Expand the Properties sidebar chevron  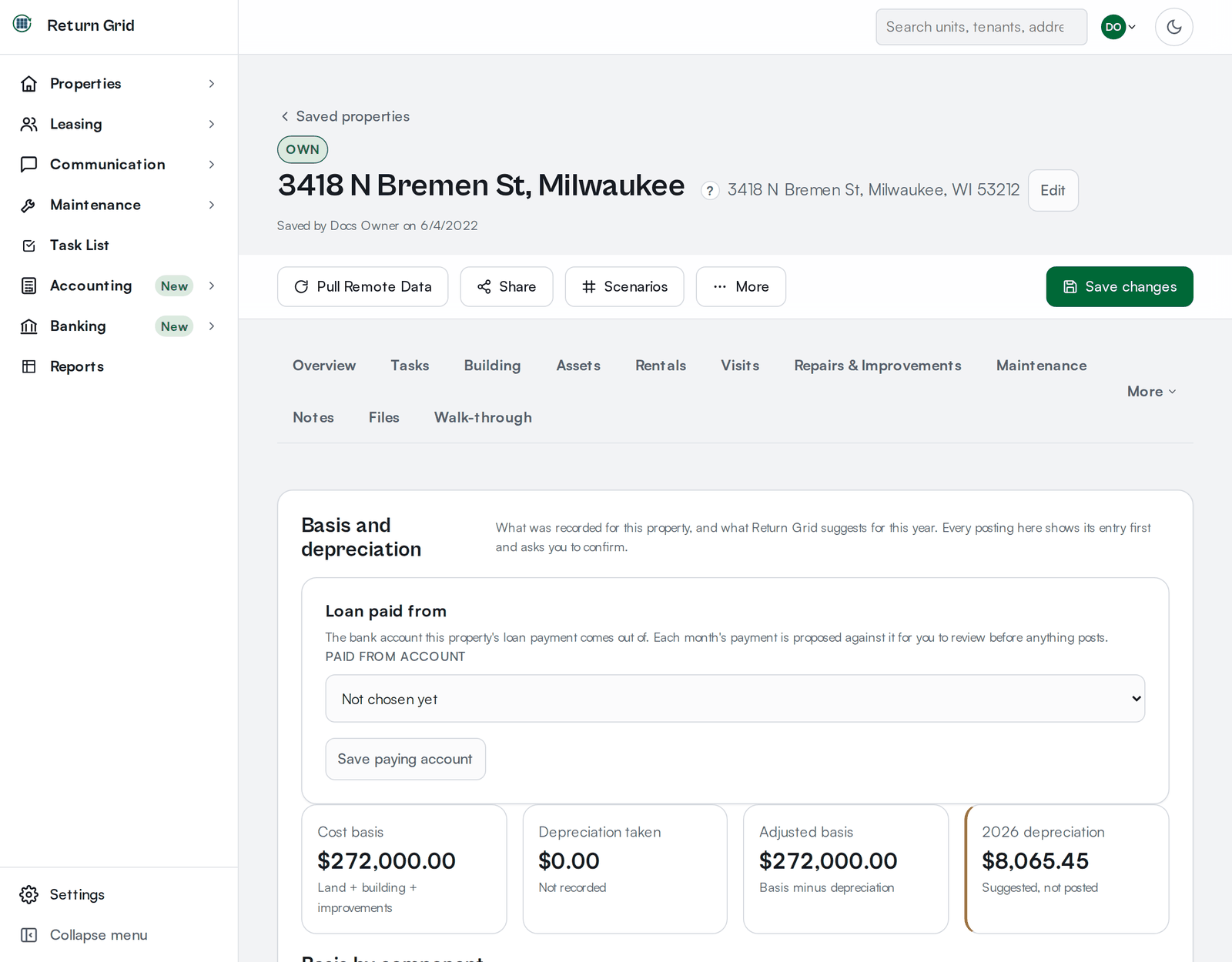212,84
